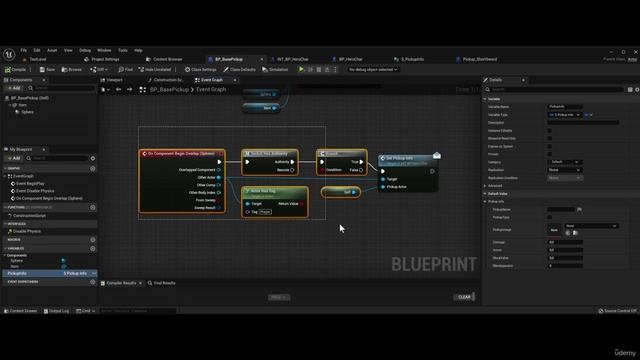The height and width of the screenshot is (360, 640).
Task: Click the Browse toolbar icon
Action: coord(71,69)
